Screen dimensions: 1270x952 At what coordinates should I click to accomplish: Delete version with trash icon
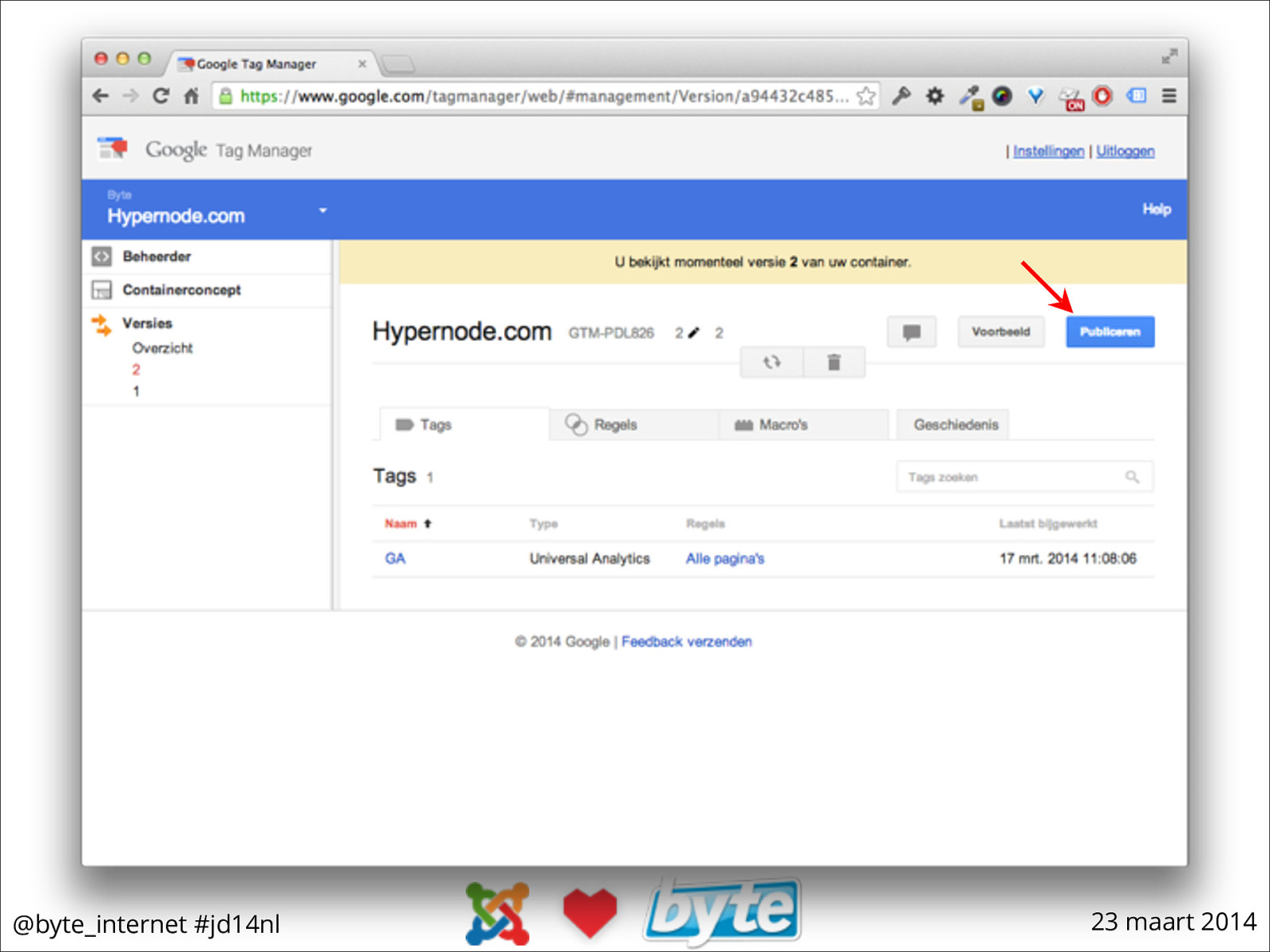tap(833, 363)
